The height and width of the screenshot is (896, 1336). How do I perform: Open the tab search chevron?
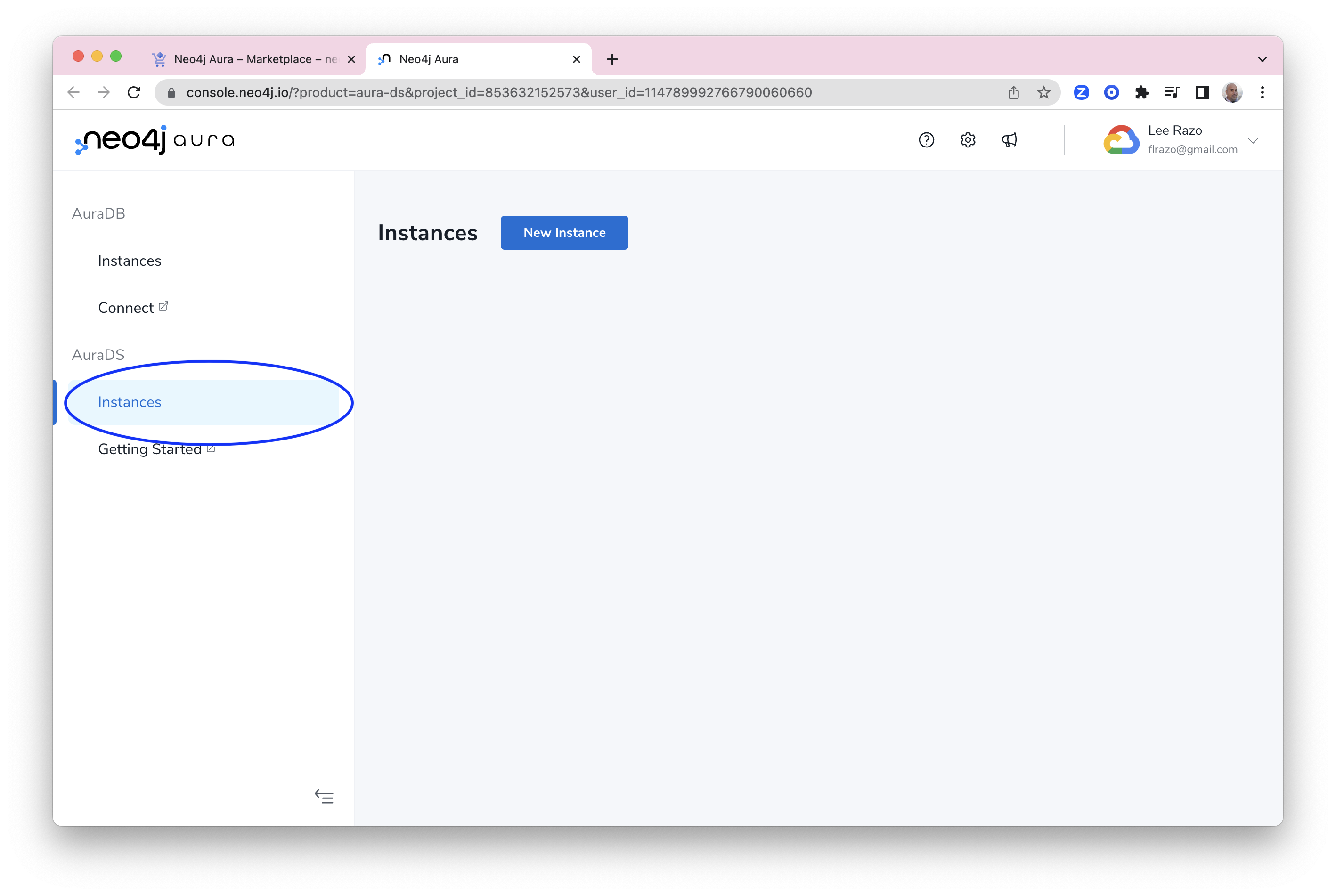(1263, 59)
